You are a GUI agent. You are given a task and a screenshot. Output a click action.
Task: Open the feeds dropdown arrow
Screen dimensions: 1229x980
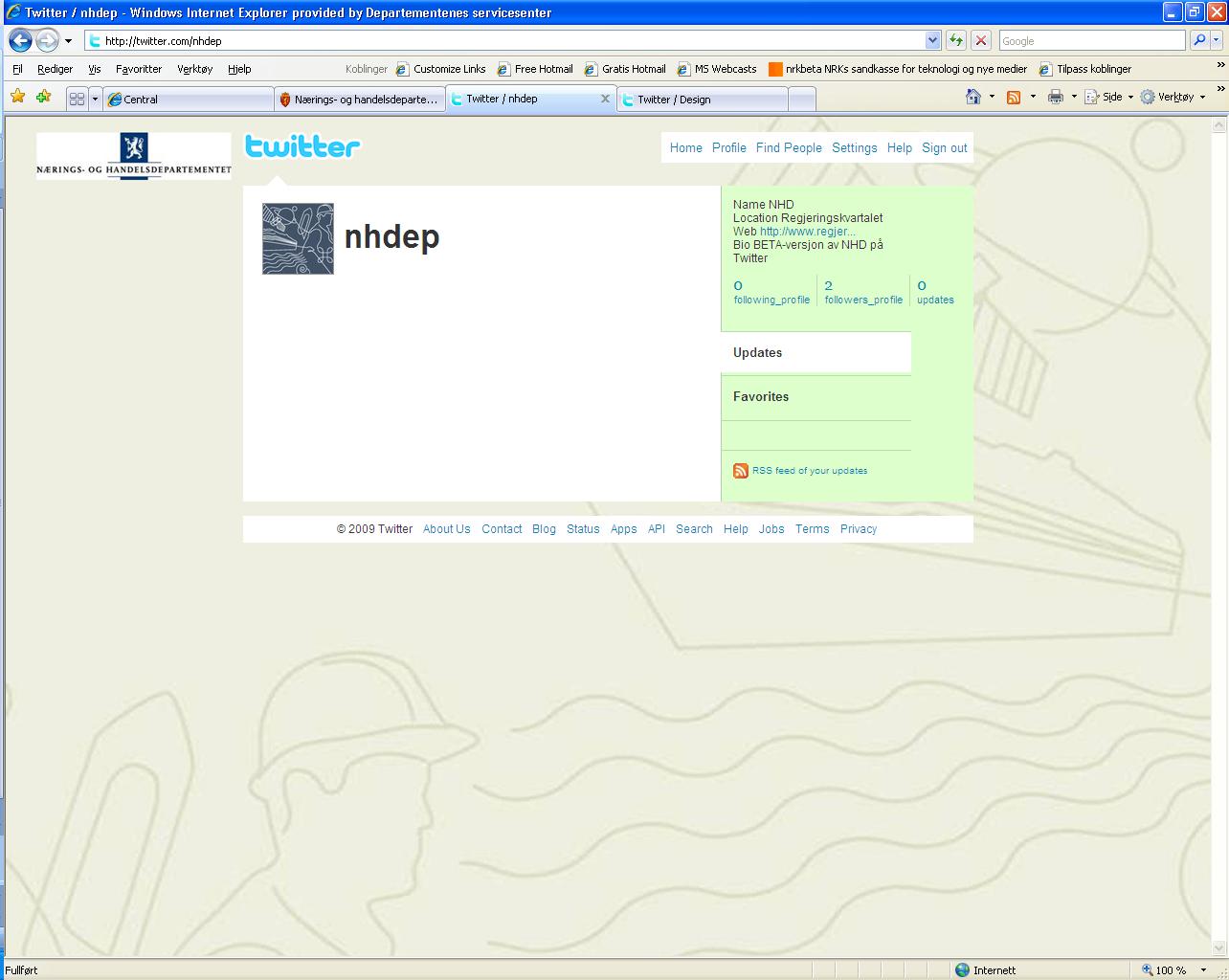click(1033, 97)
